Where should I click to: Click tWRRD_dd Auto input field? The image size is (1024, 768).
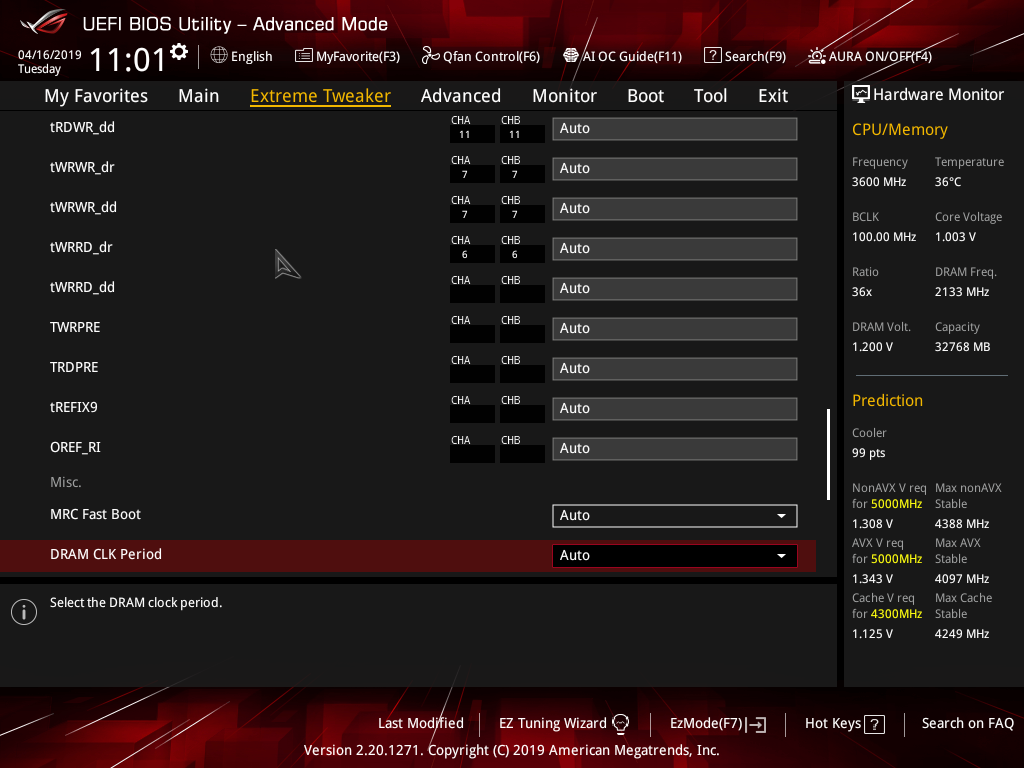point(675,289)
